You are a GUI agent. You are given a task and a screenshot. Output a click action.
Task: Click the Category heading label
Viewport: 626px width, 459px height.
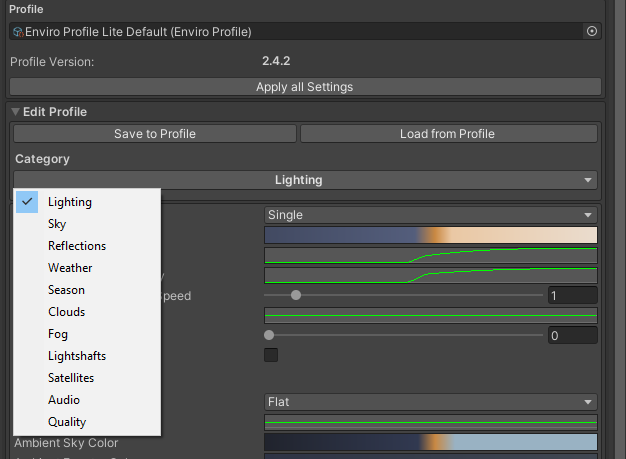pyautogui.click(x=42, y=159)
